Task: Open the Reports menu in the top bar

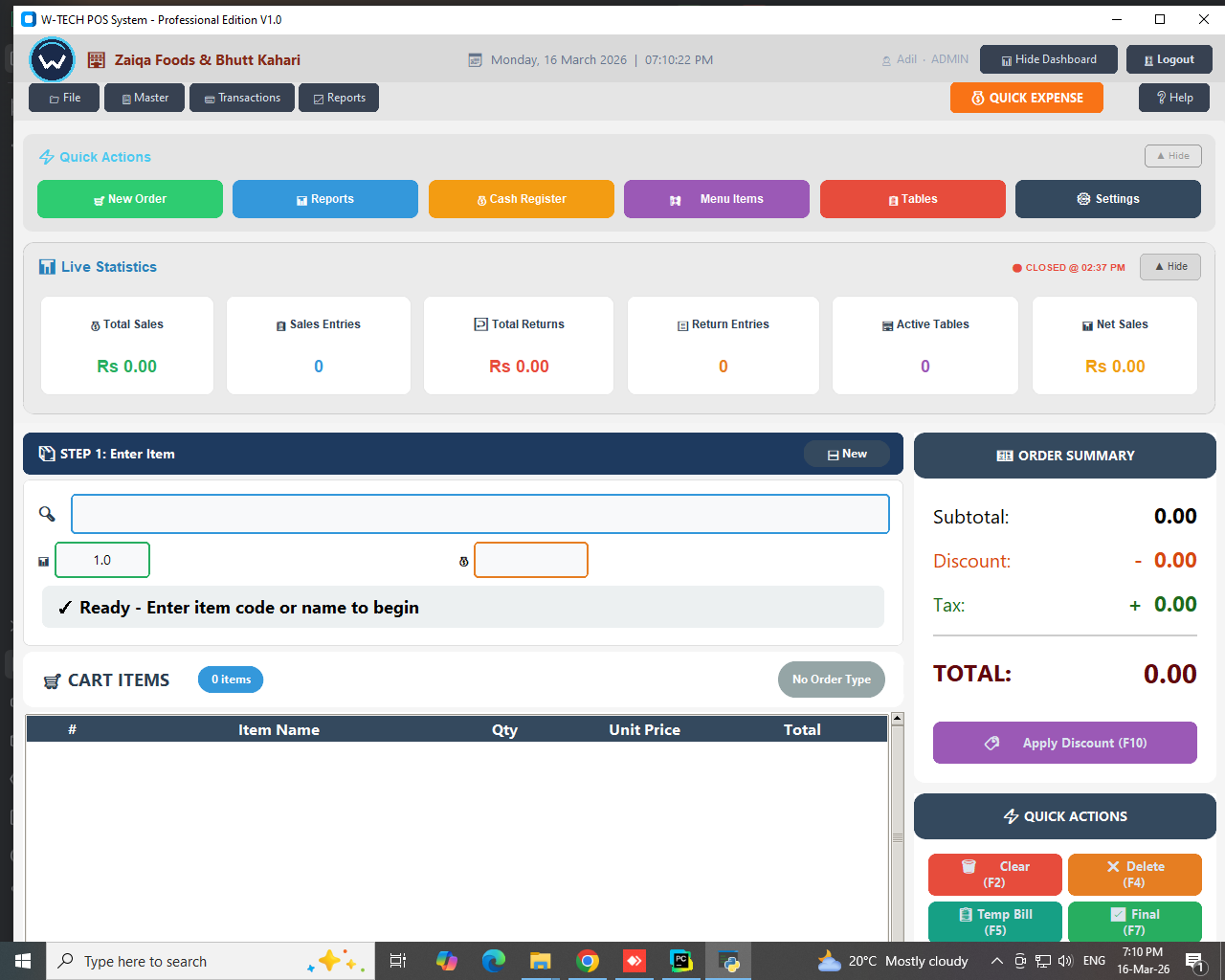Action: (x=339, y=98)
